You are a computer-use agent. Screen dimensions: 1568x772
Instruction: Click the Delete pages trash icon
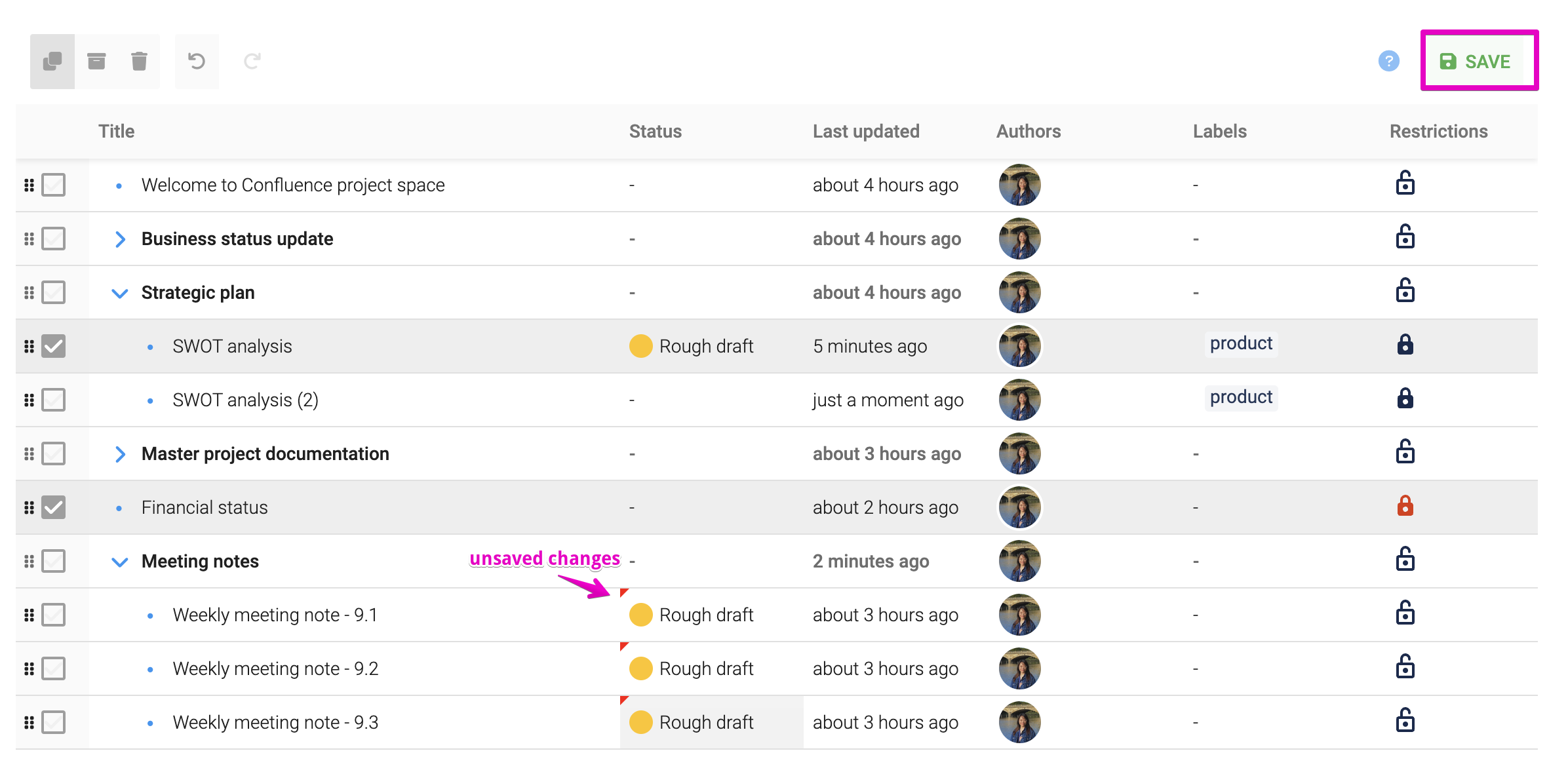(139, 60)
